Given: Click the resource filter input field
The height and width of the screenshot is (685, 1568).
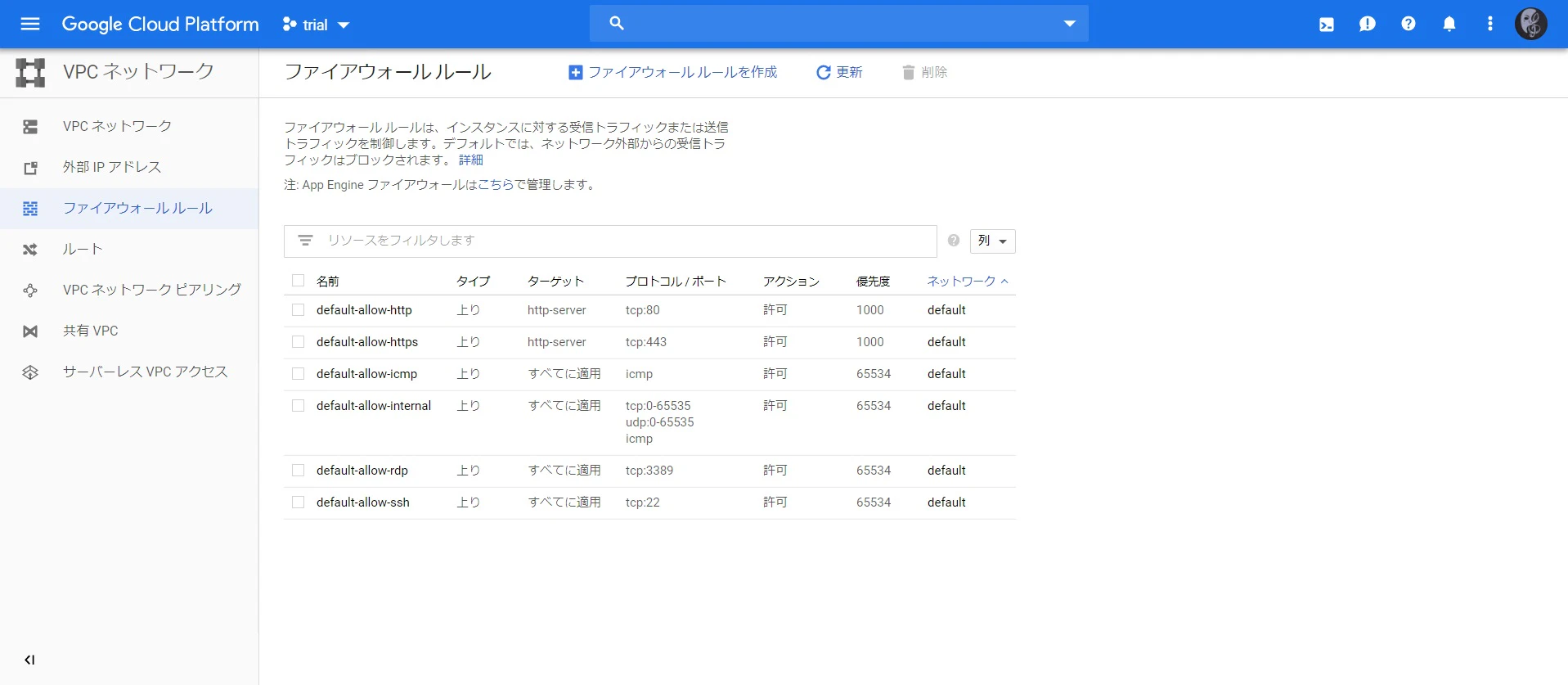Looking at the screenshot, I should coord(610,241).
